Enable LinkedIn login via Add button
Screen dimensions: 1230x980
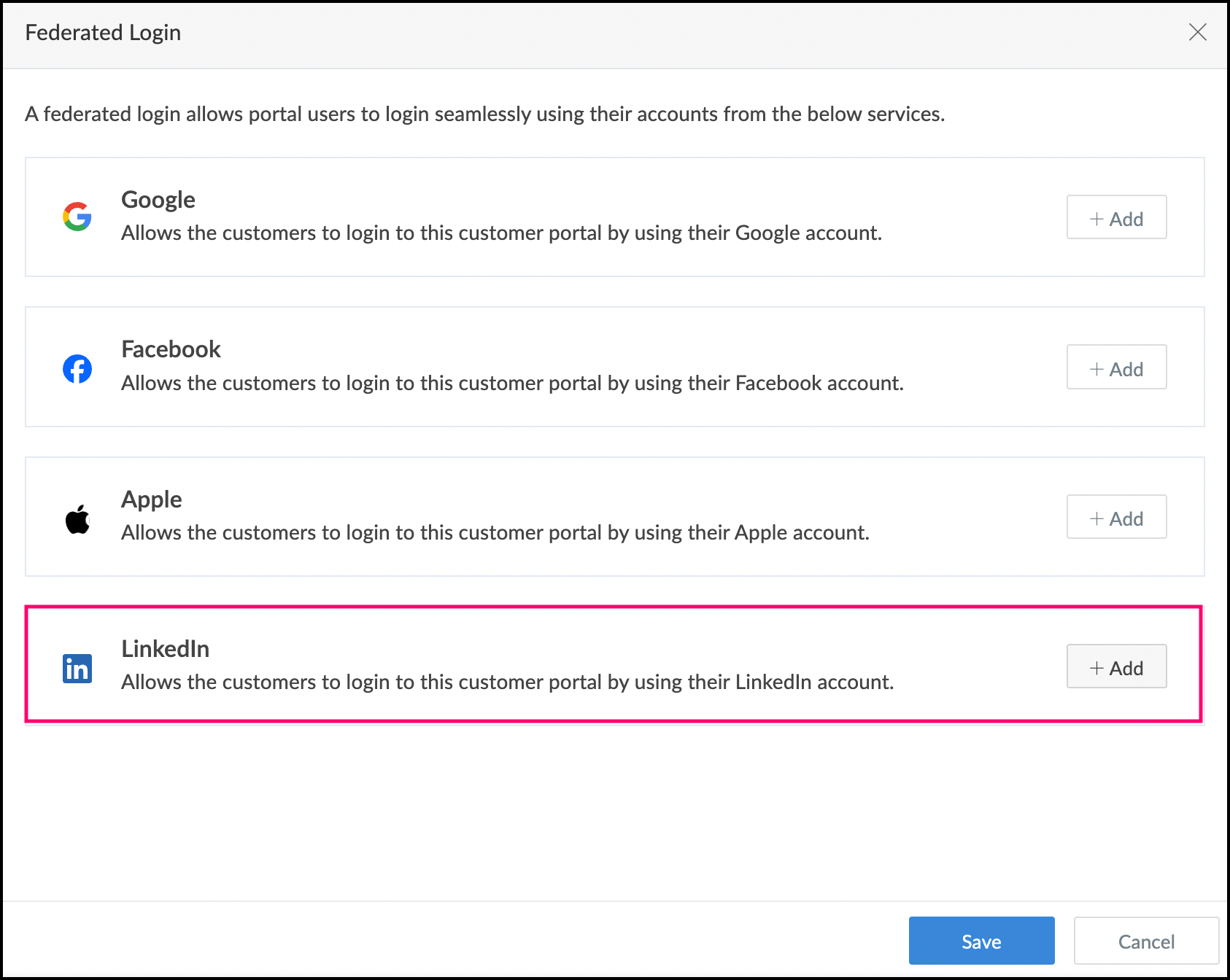1116,666
